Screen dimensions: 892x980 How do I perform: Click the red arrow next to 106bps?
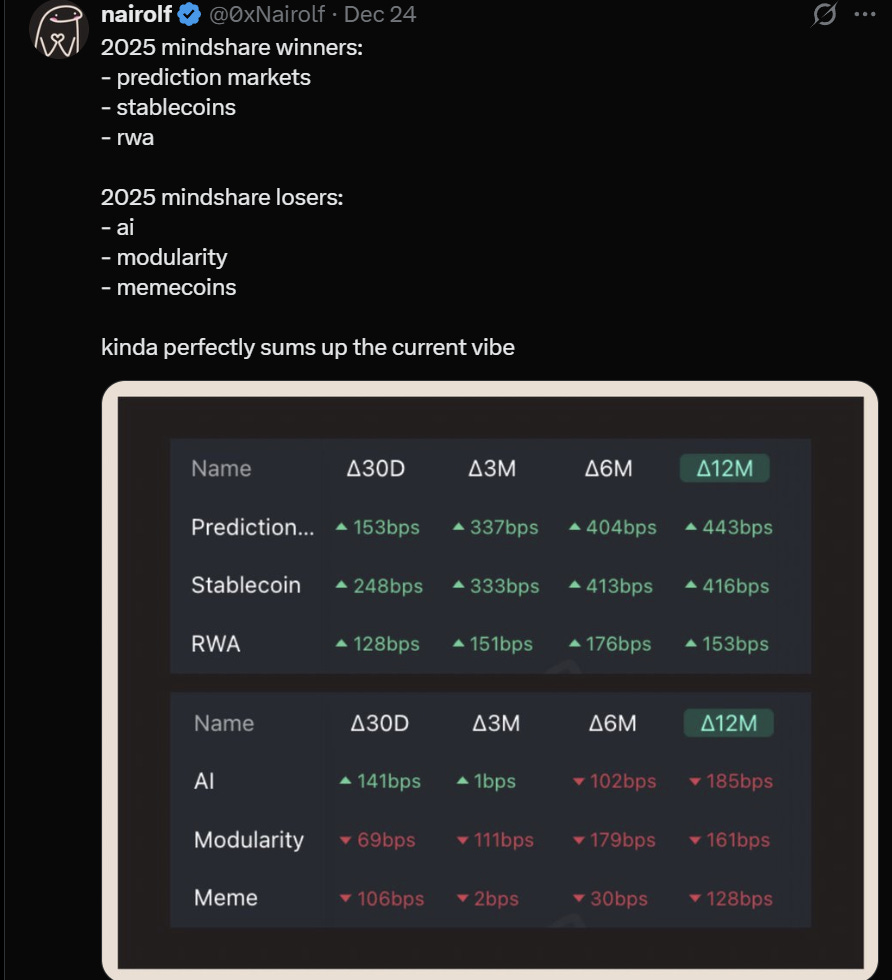point(345,899)
